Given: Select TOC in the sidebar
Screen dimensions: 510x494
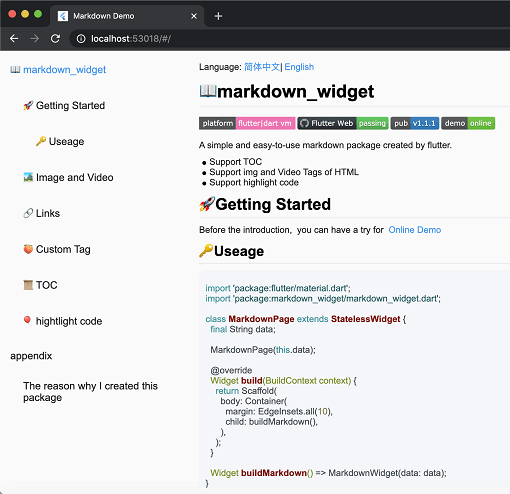Looking at the screenshot, I should tap(47, 285).
